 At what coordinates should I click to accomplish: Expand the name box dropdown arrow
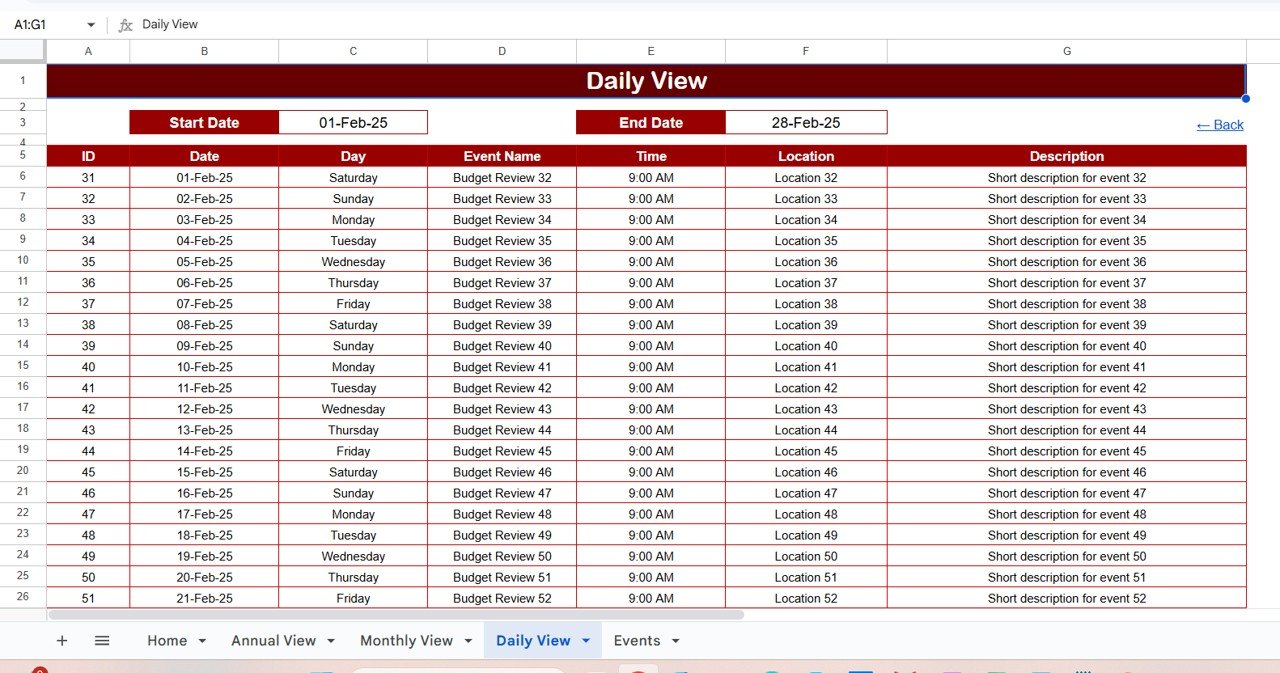coord(91,24)
